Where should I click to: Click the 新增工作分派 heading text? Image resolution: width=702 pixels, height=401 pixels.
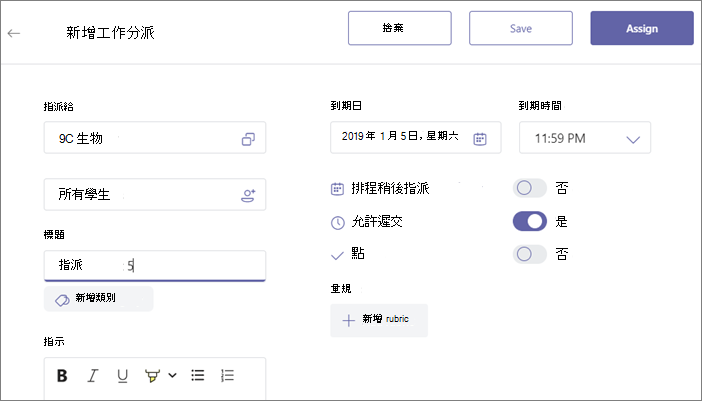[110, 33]
